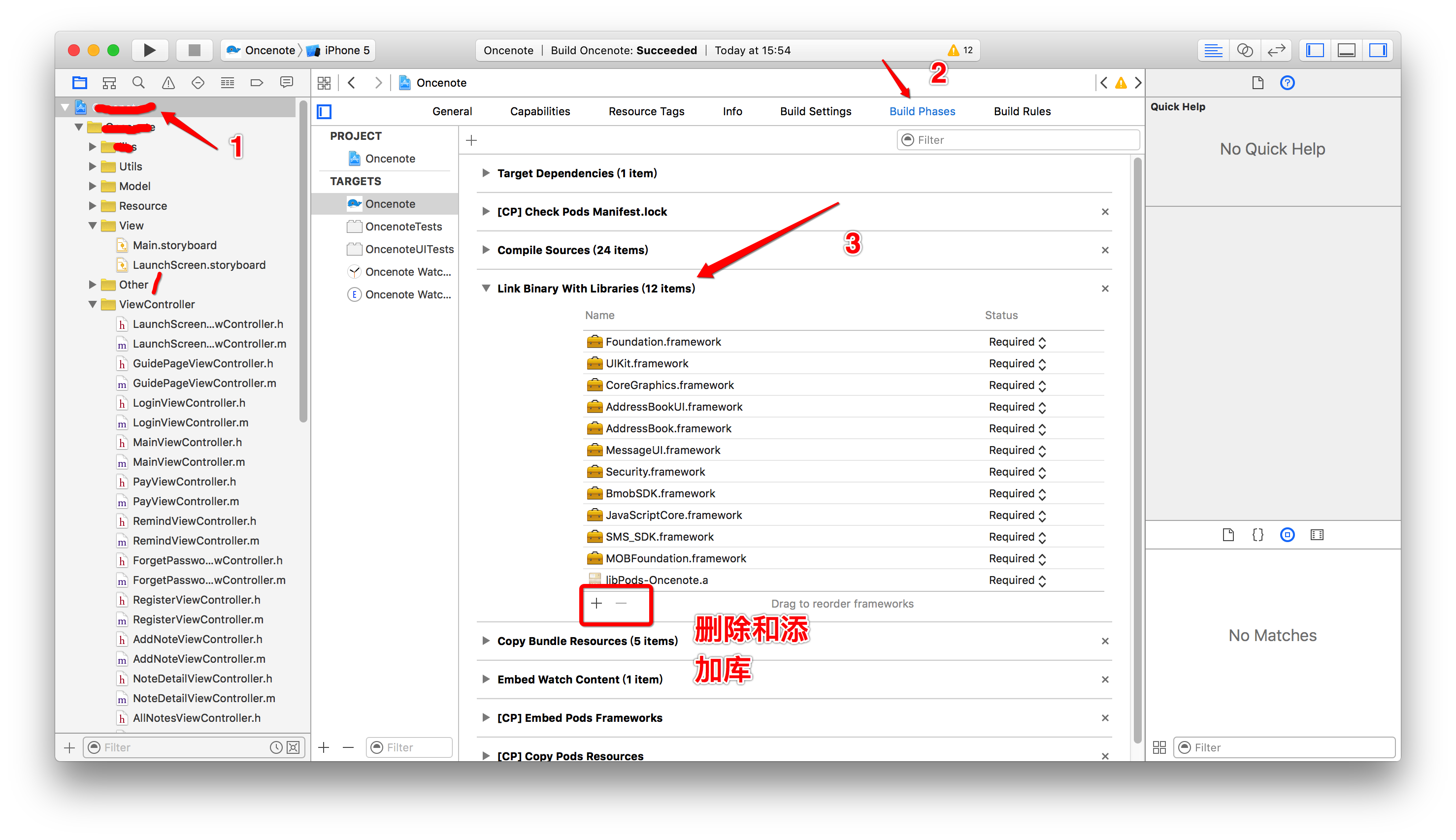Switch to the Standard editor
The height and width of the screenshot is (840, 1456).
(1213, 50)
